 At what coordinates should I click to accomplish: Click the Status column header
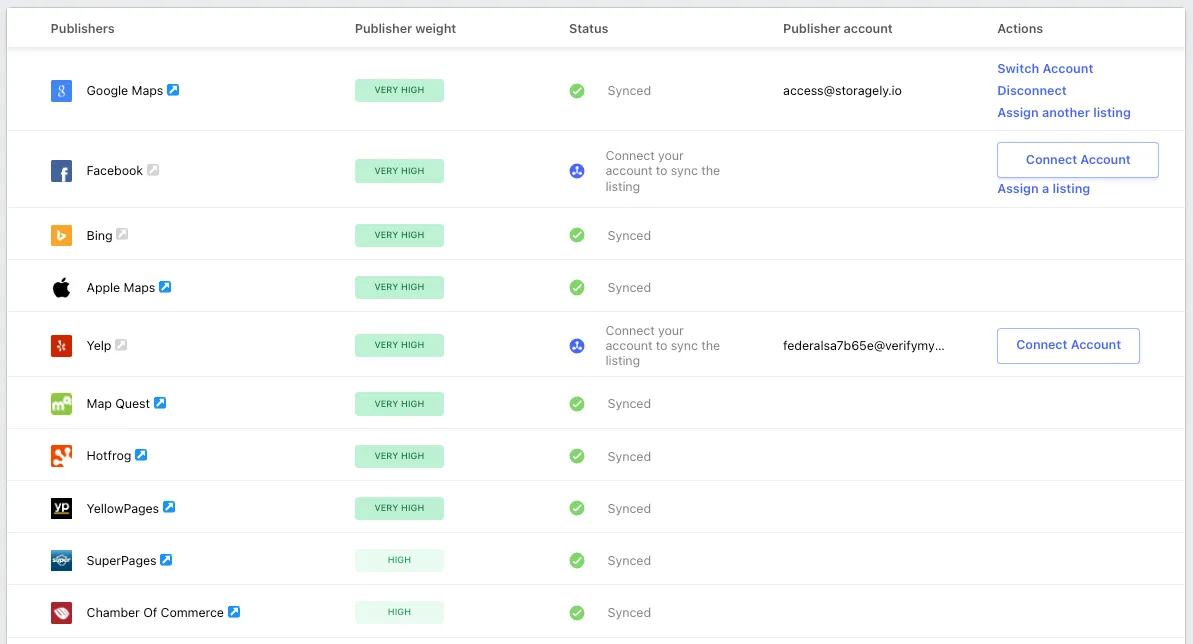588,29
